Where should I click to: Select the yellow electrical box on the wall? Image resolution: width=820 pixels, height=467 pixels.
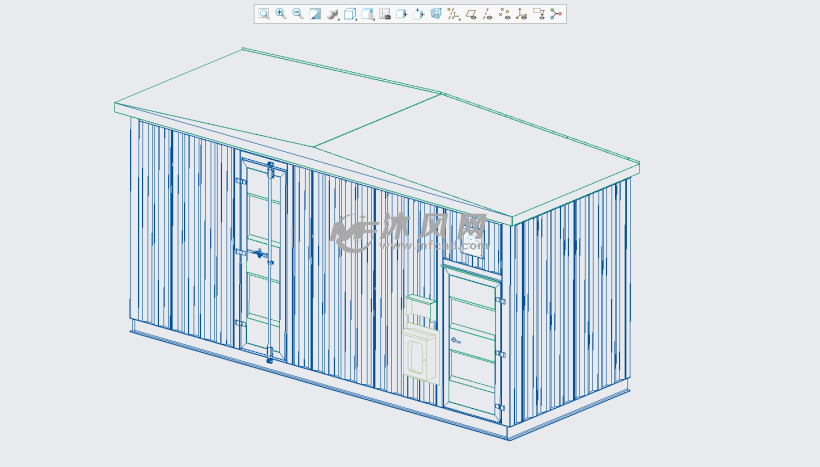[x=420, y=352]
